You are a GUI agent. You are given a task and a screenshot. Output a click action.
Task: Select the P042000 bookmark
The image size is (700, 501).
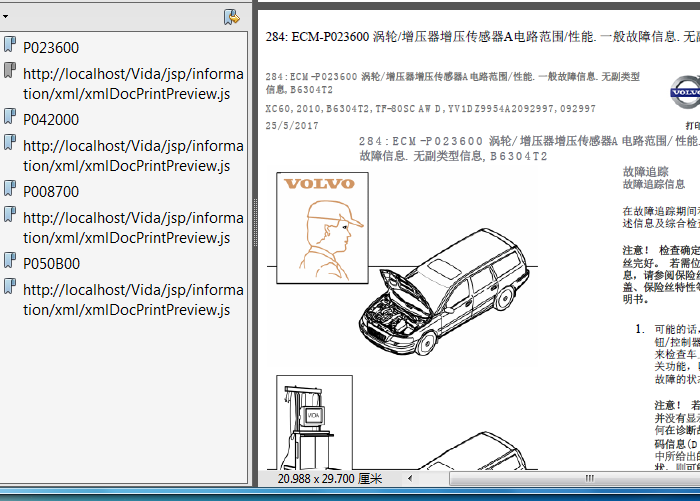click(51, 120)
